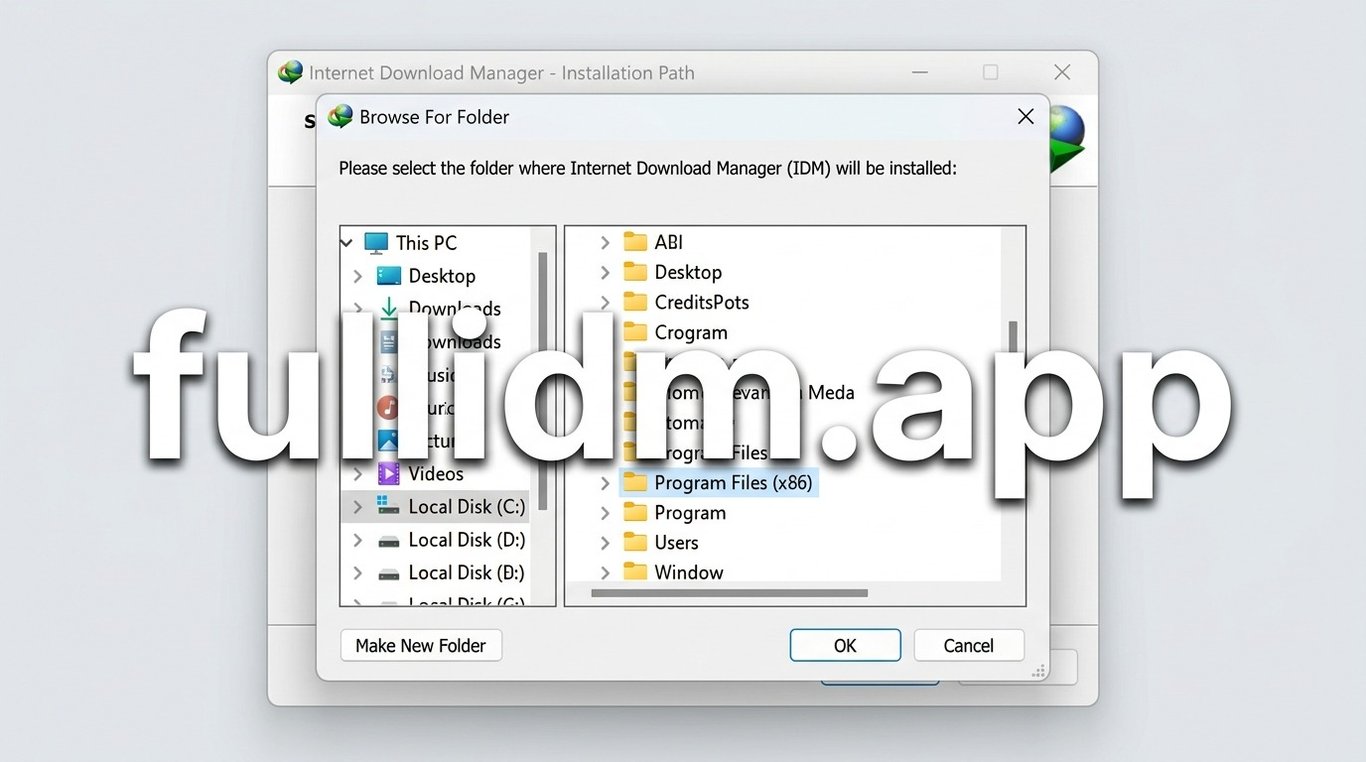Select the Desktop label in the right pane
Screen dimensions: 1366x762
(688, 272)
